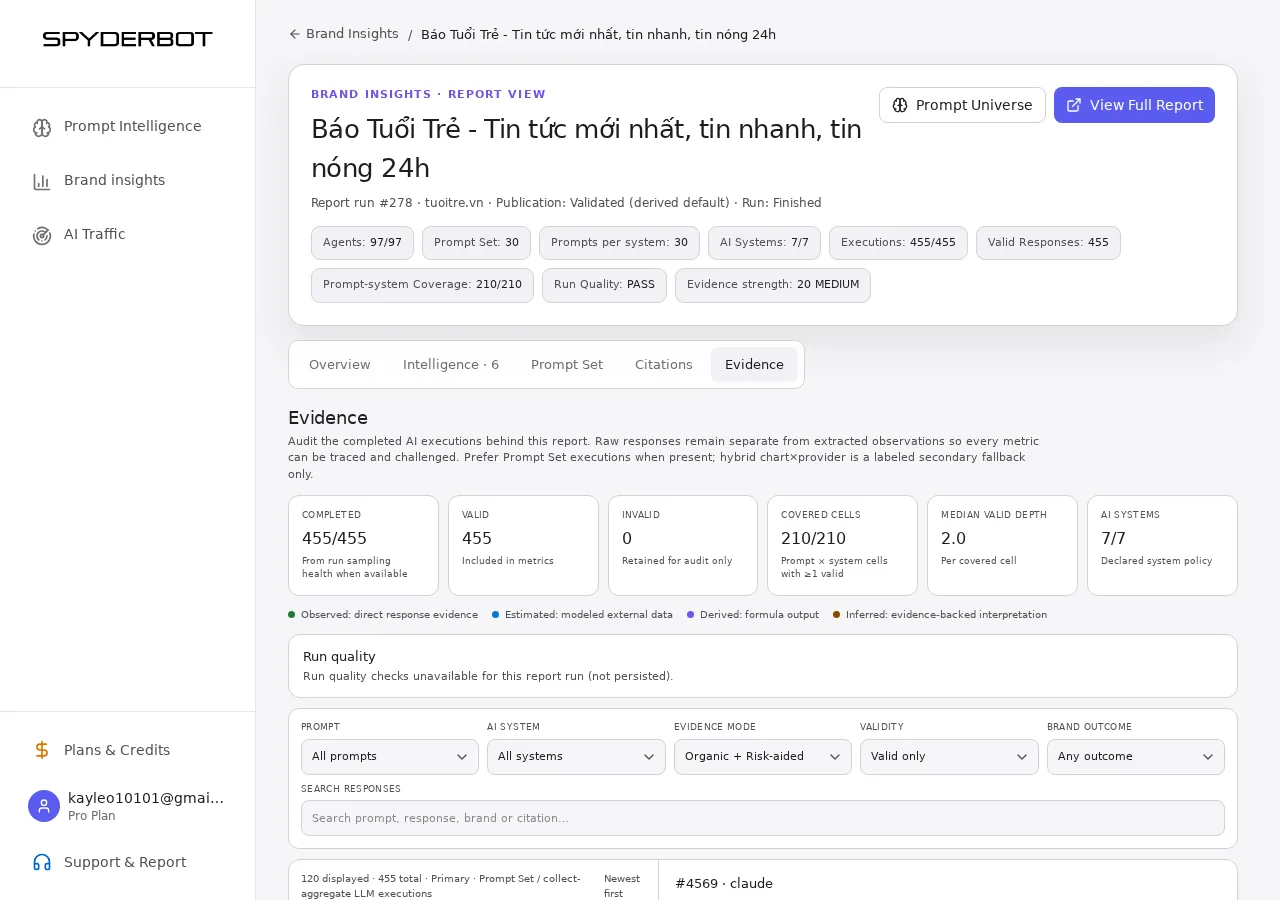Viewport: 1280px width, 900px height.
Task: Click the View Full Report button
Action: (x=1134, y=105)
